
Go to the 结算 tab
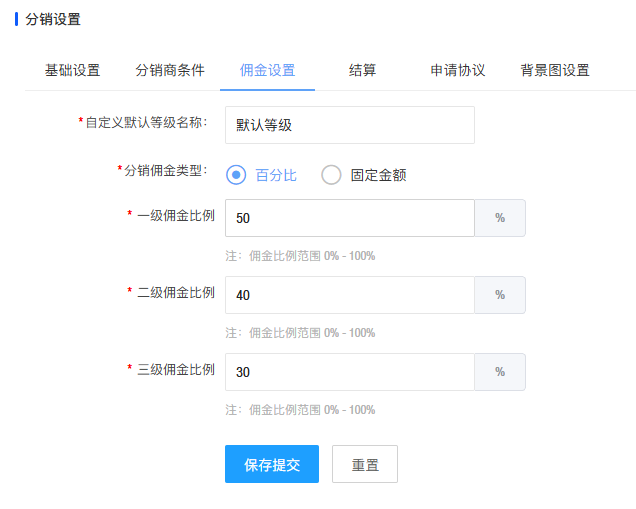coord(363,70)
